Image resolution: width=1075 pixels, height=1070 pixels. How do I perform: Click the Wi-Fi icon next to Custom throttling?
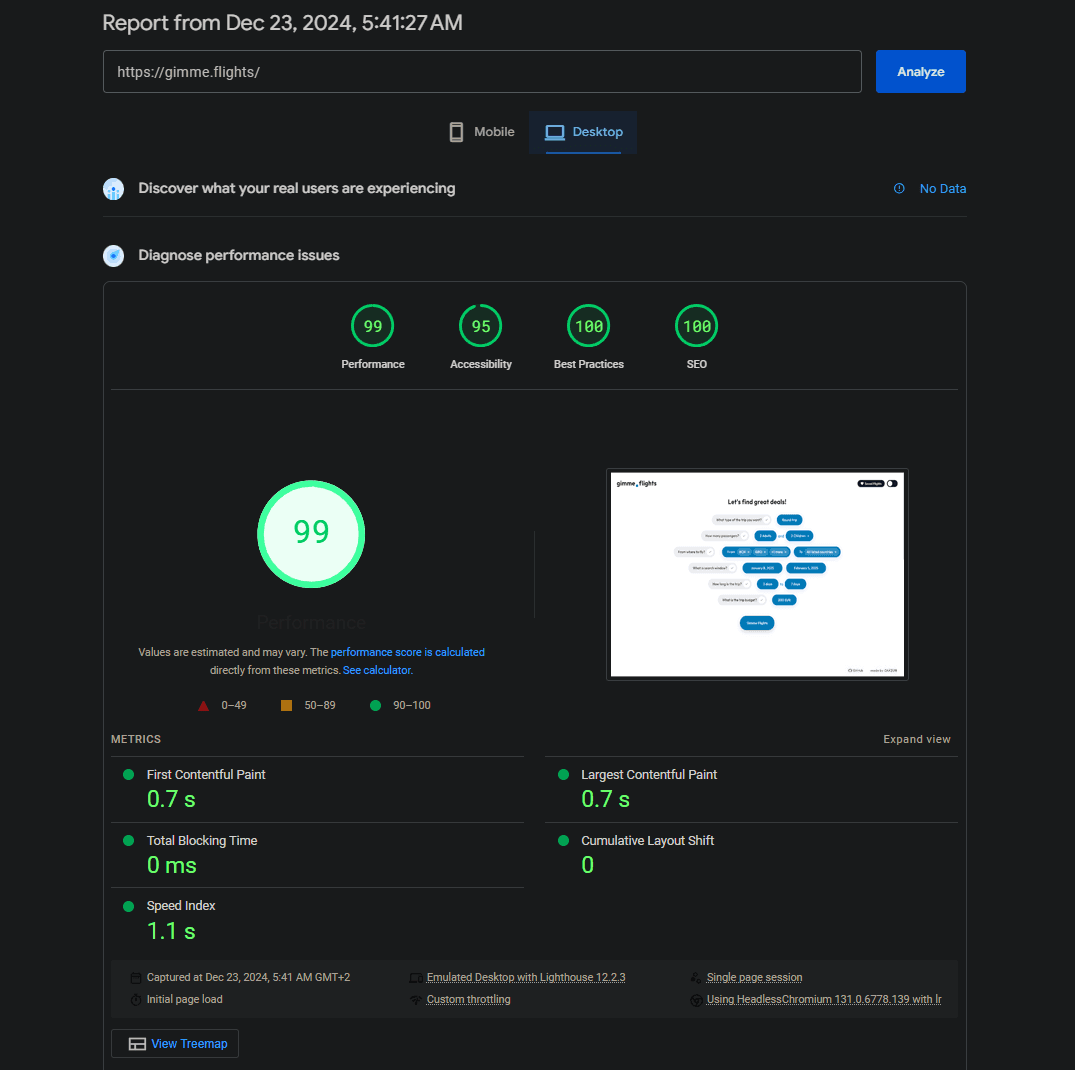pyautogui.click(x=416, y=1000)
